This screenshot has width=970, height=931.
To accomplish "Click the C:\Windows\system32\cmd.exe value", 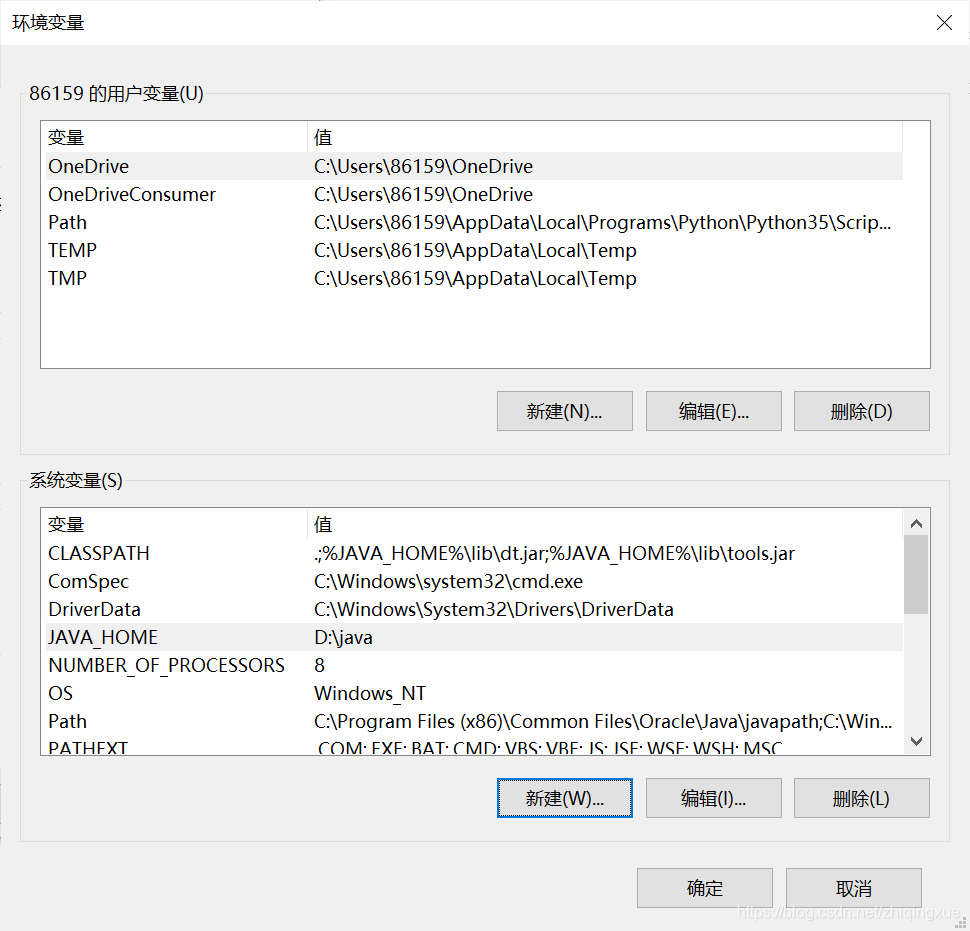I will point(449,581).
